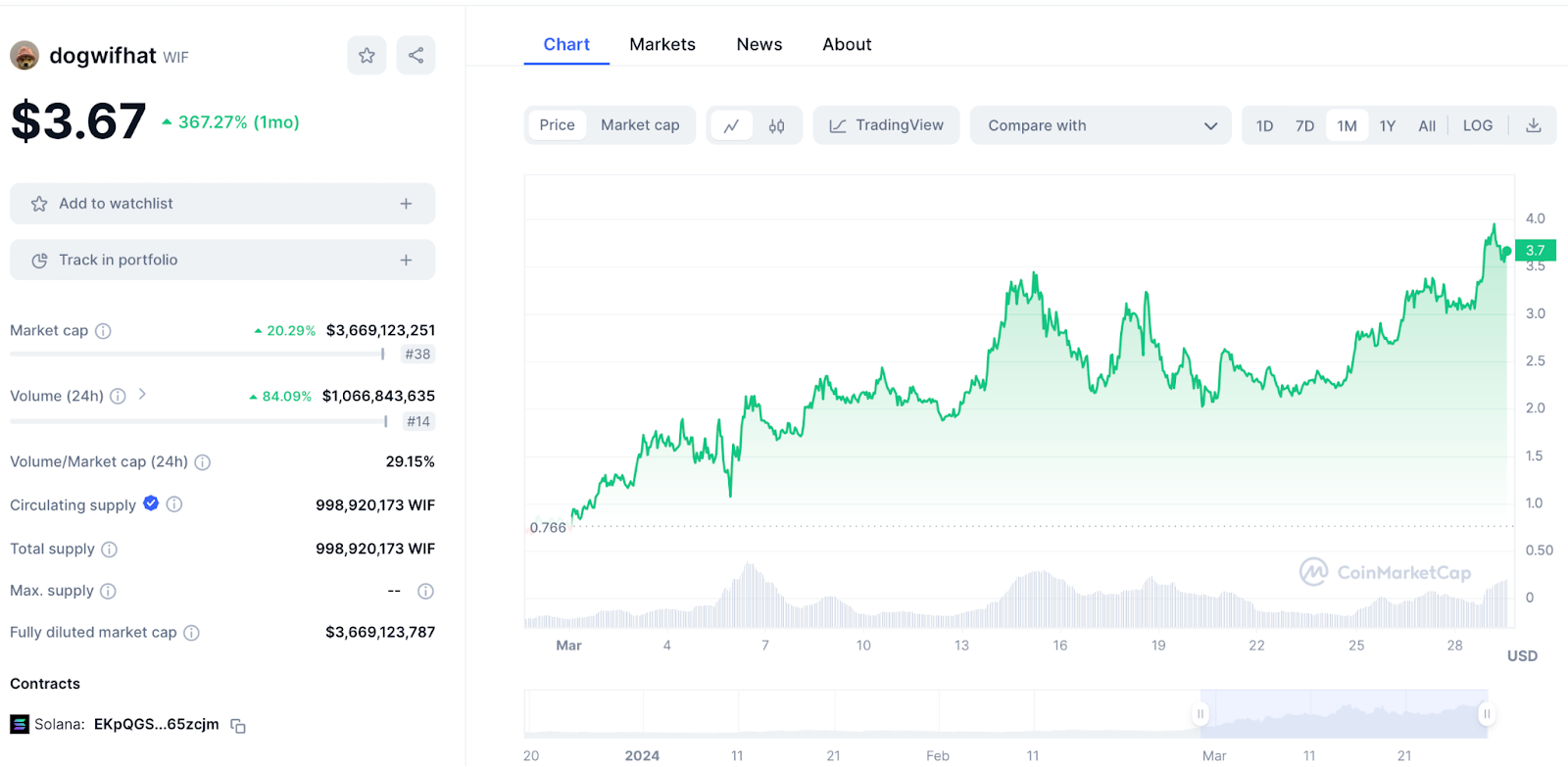Image resolution: width=1568 pixels, height=767 pixels.
Task: Click the WIF ticker symbol
Action: [176, 58]
